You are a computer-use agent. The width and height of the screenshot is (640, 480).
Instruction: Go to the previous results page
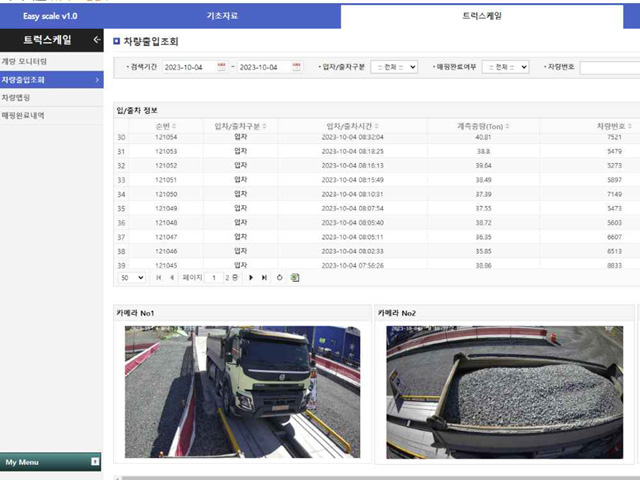tap(171, 277)
